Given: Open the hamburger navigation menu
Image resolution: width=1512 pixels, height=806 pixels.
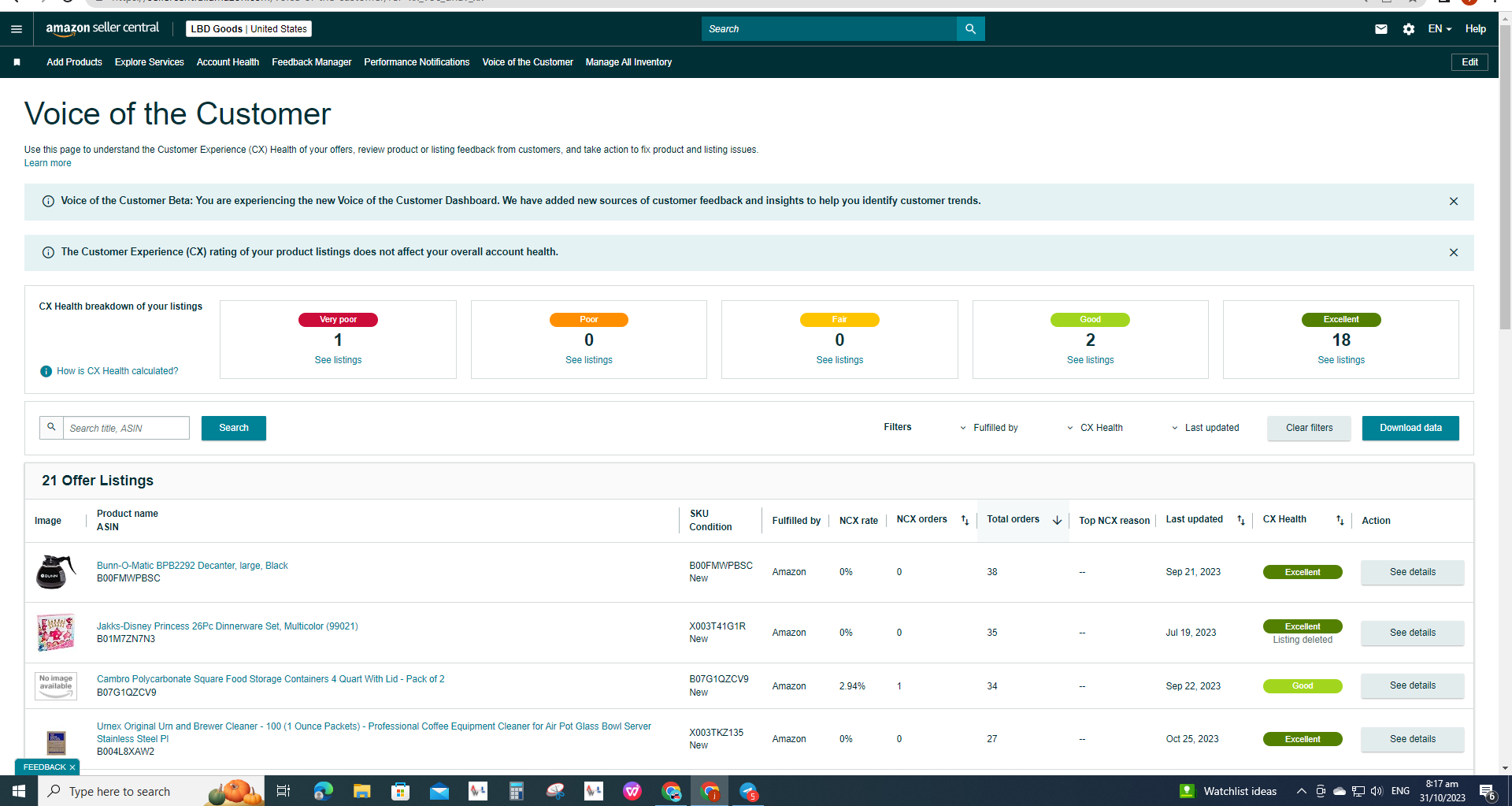Looking at the screenshot, I should pyautogui.click(x=17, y=29).
